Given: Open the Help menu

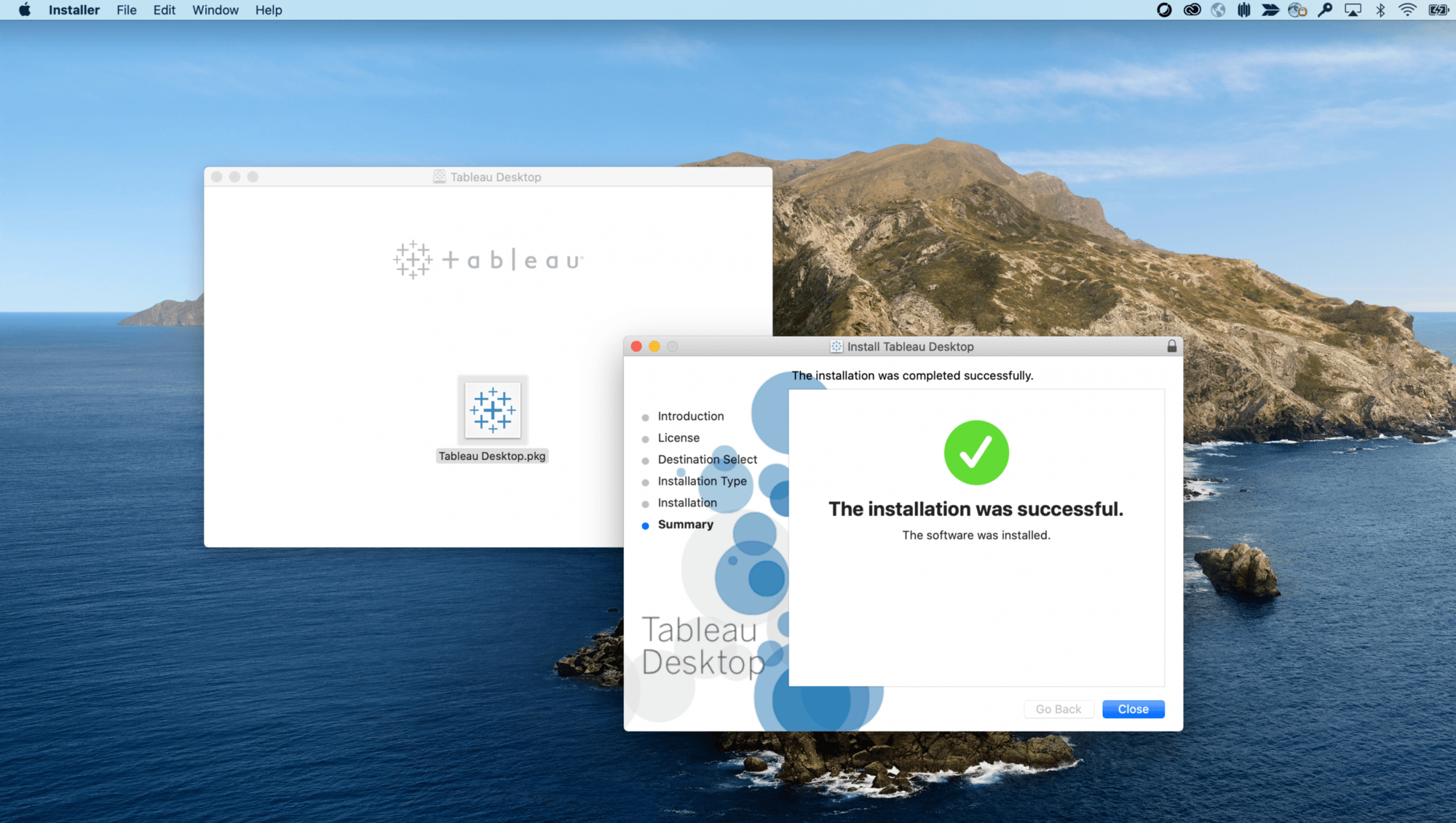Looking at the screenshot, I should (269, 9).
